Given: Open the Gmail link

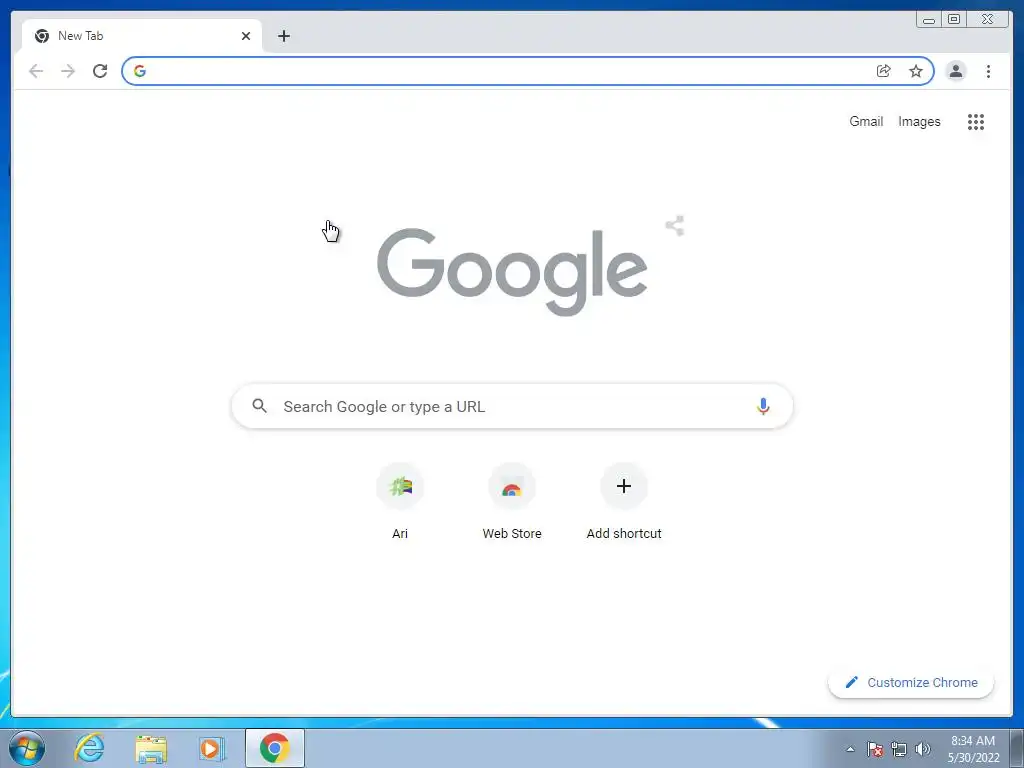Looking at the screenshot, I should pyautogui.click(x=866, y=121).
